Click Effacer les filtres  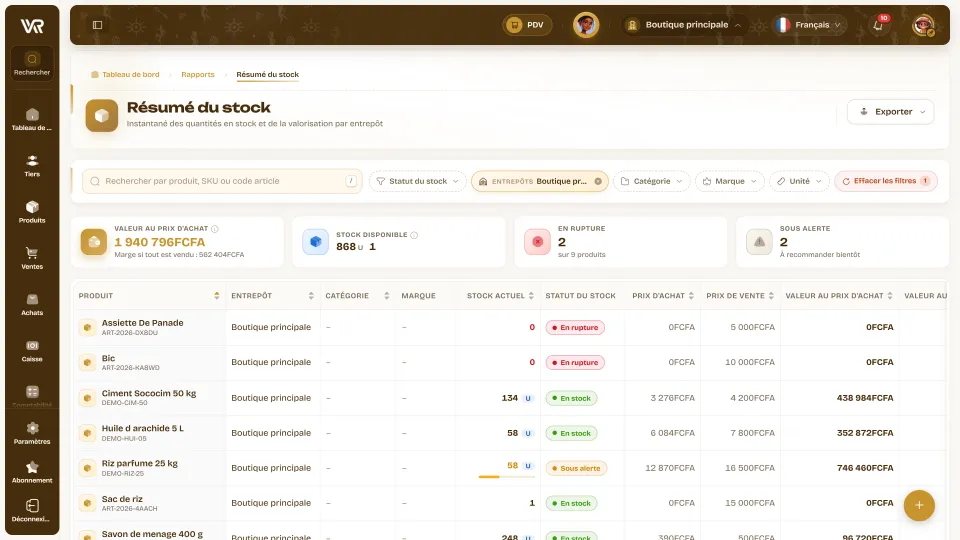point(885,181)
